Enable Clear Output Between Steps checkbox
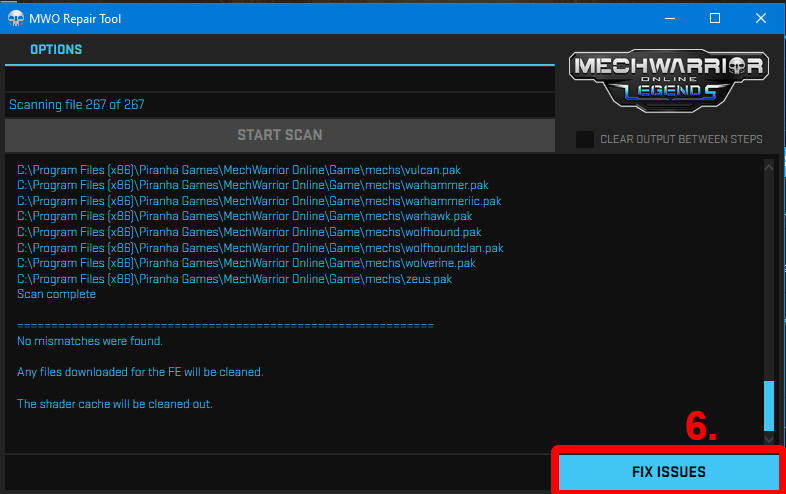 click(584, 139)
